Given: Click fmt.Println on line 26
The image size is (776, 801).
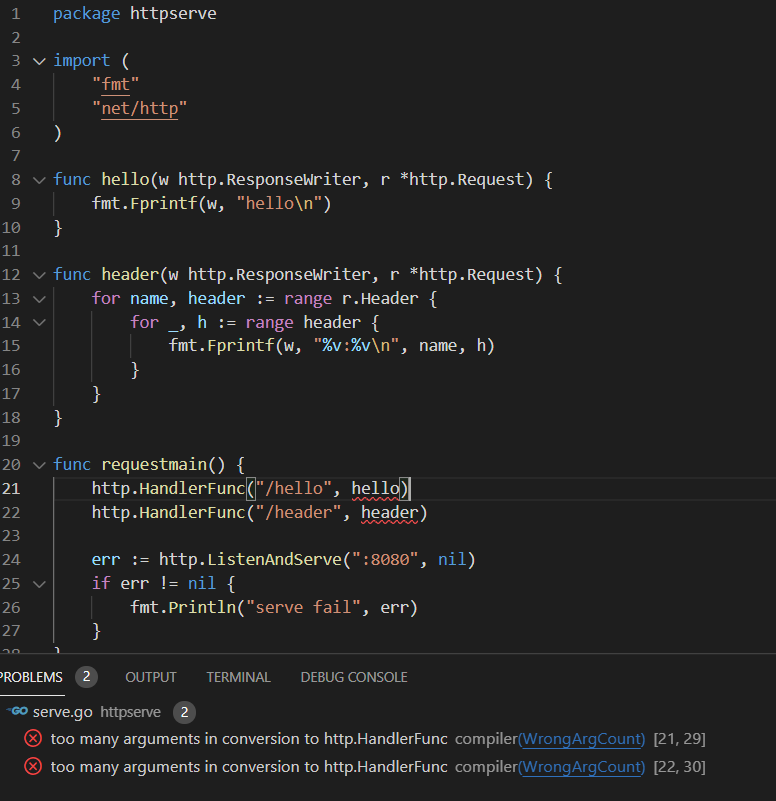Looking at the screenshot, I should (182, 607).
